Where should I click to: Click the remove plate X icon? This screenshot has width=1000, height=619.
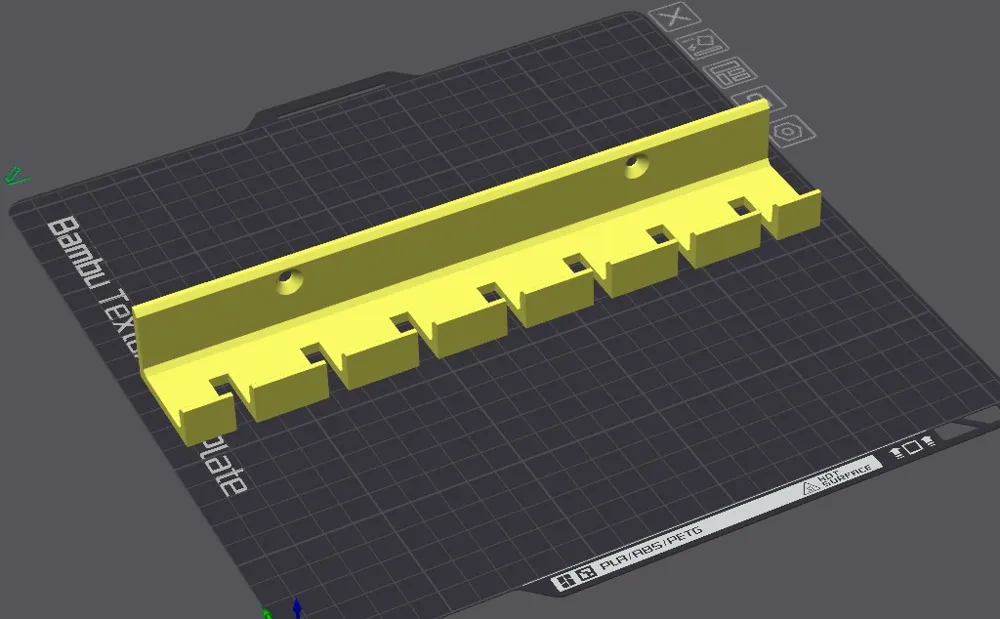[675, 16]
